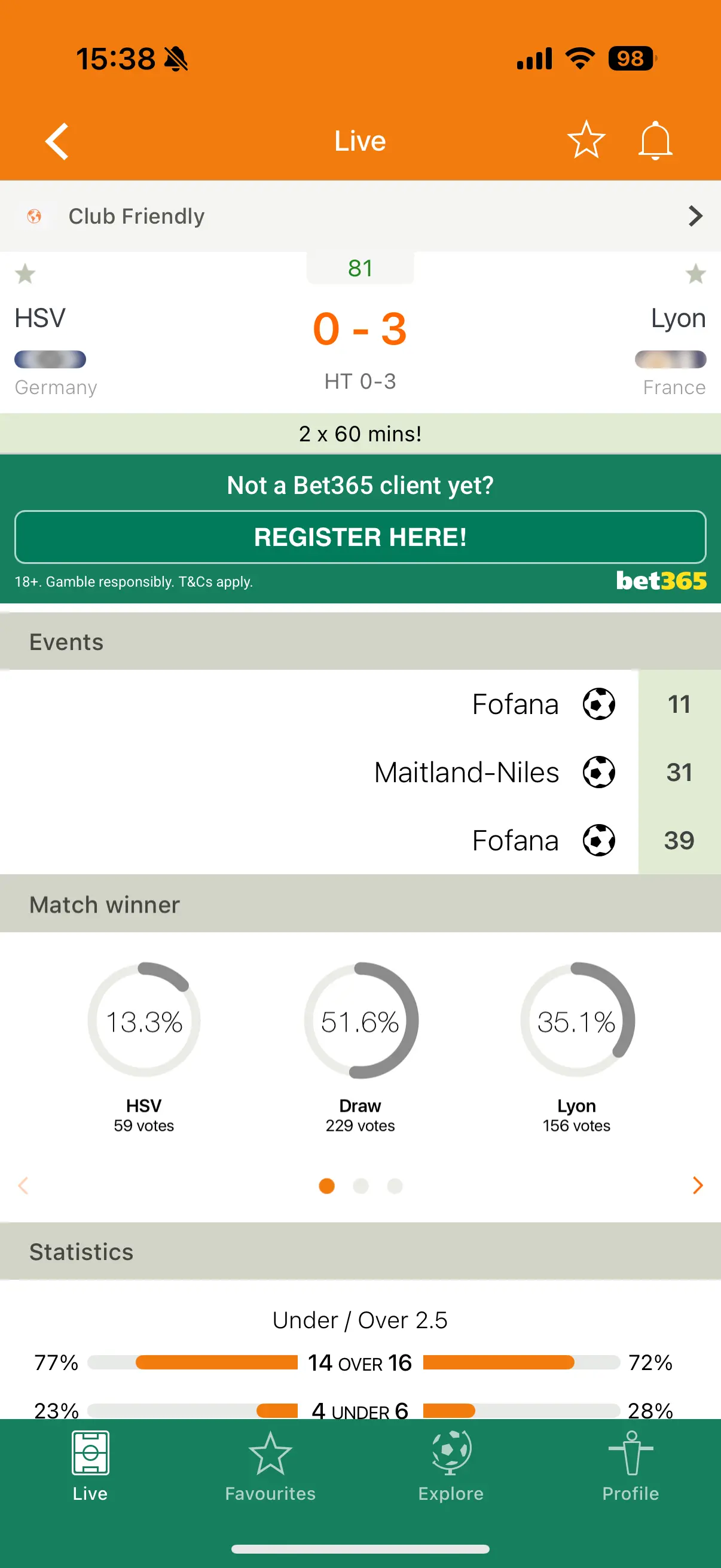Expand the Club Friendly competition chevron
This screenshot has width=721, height=1568.
695,216
